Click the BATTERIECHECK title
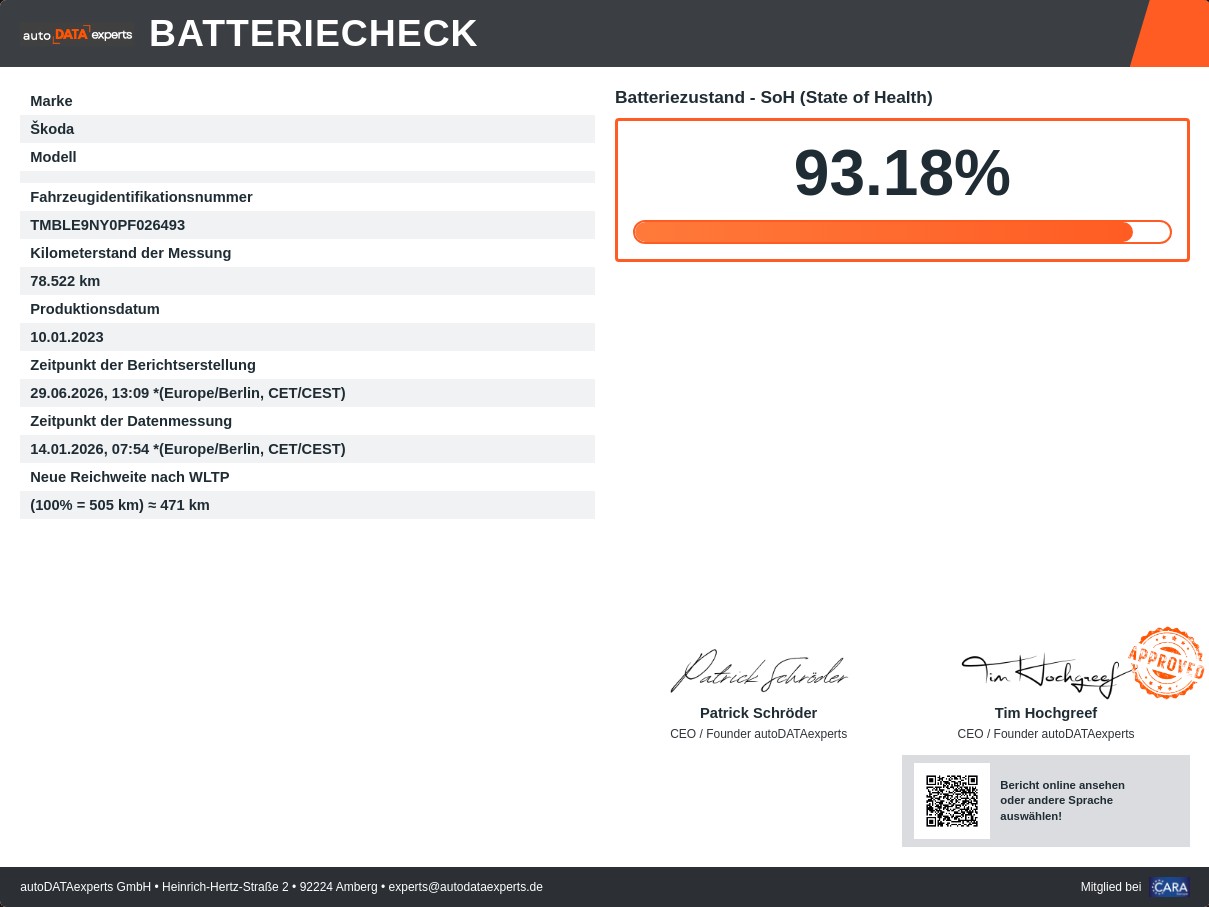Viewport: 1209px width, 907px height. (314, 34)
